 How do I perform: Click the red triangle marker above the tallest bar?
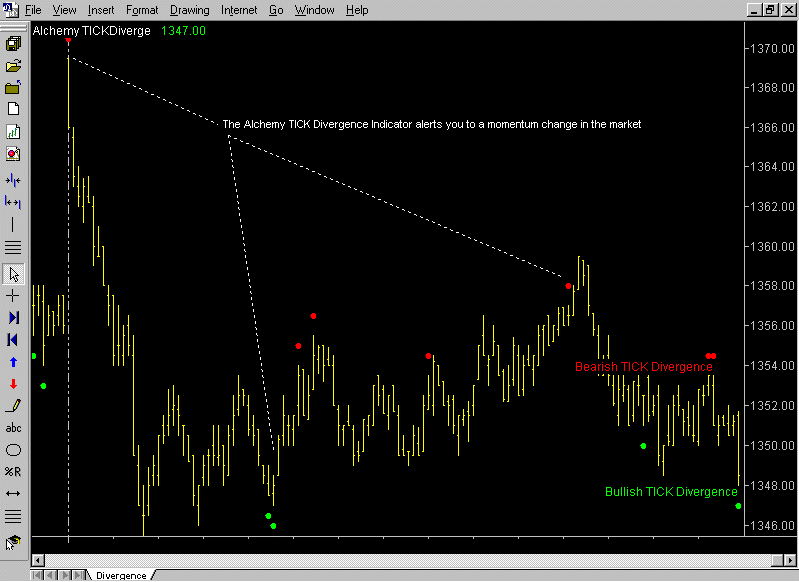tap(68, 40)
